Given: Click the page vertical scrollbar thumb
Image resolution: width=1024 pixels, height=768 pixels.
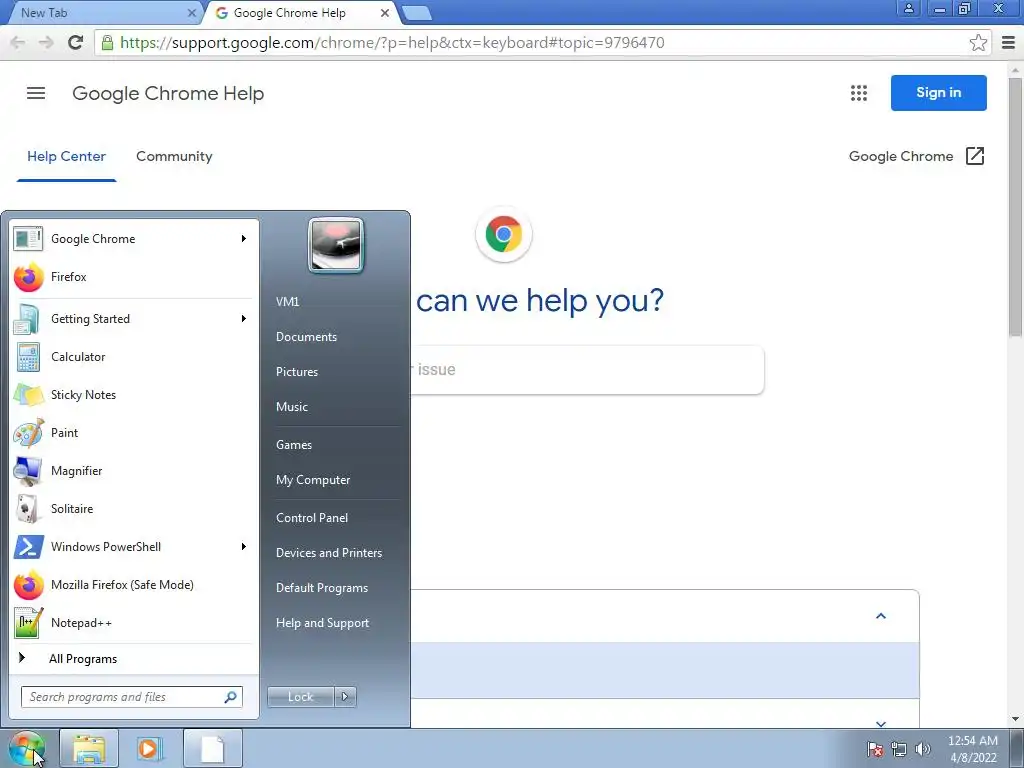Looking at the screenshot, I should coord(1016,207).
